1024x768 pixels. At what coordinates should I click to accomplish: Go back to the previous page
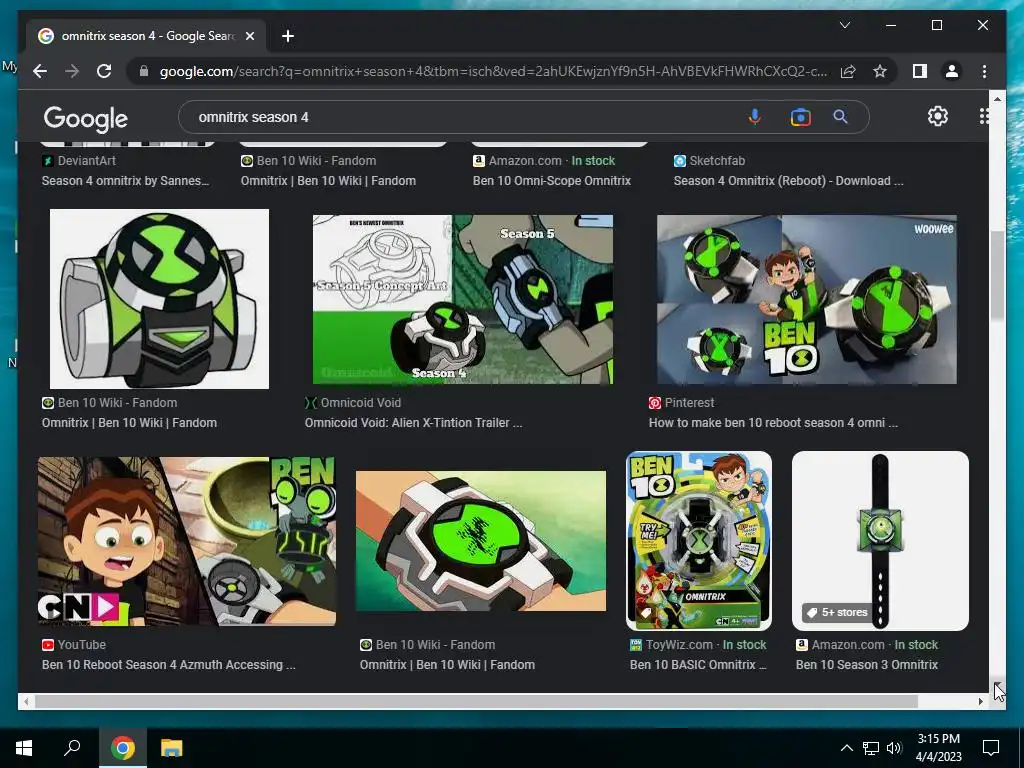tap(40, 71)
